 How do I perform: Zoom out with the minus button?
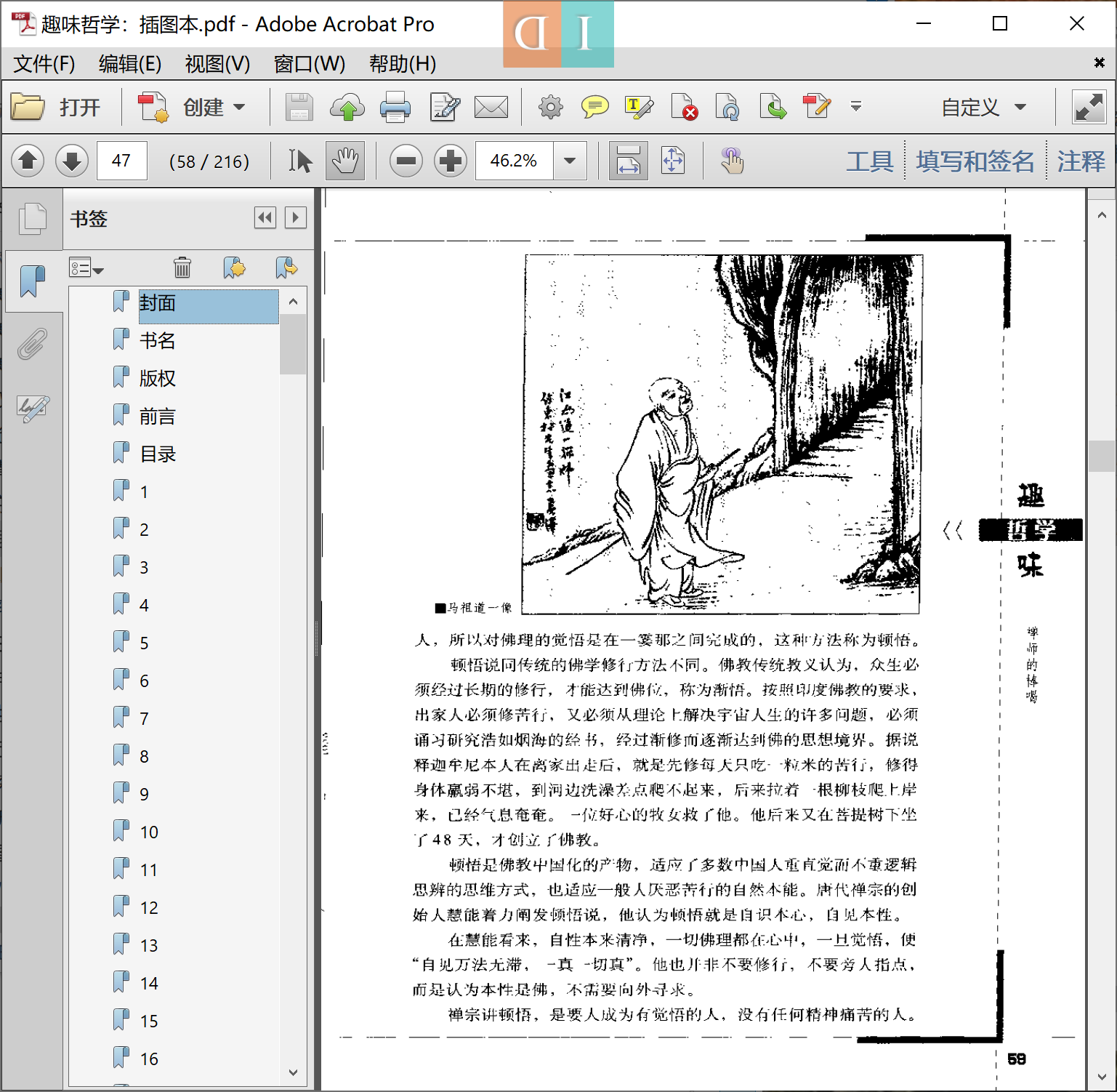(x=406, y=161)
